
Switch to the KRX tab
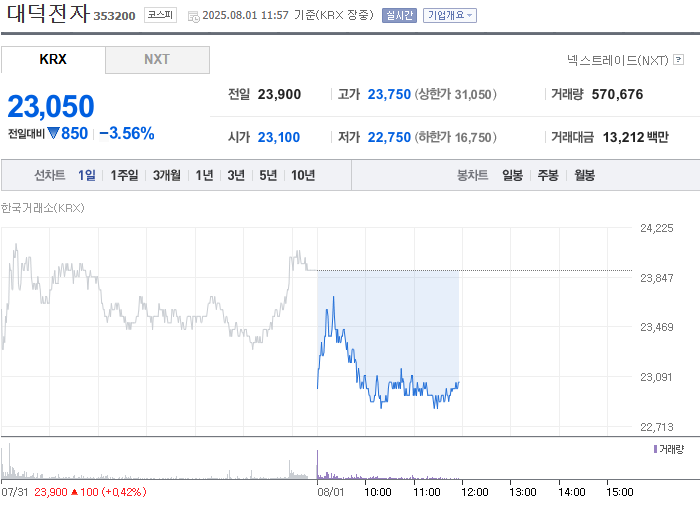[x=53, y=59]
